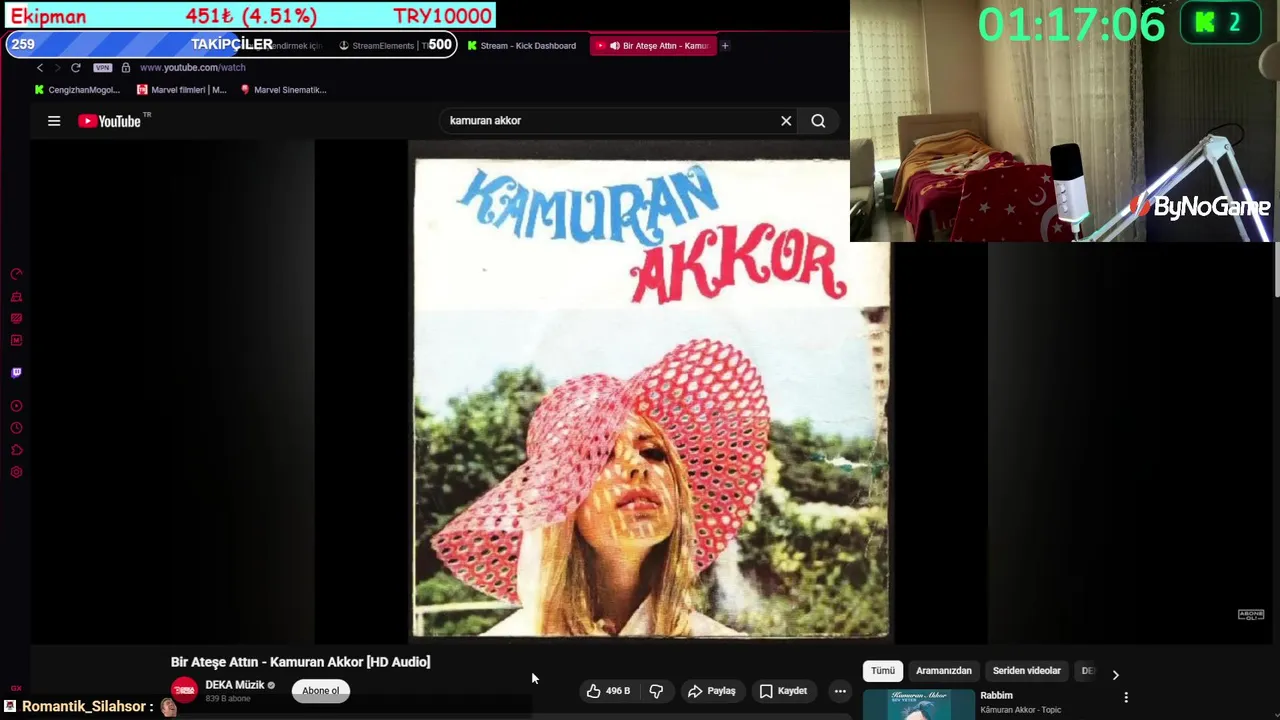
Task: Open site security padlock info
Action: pos(125,67)
